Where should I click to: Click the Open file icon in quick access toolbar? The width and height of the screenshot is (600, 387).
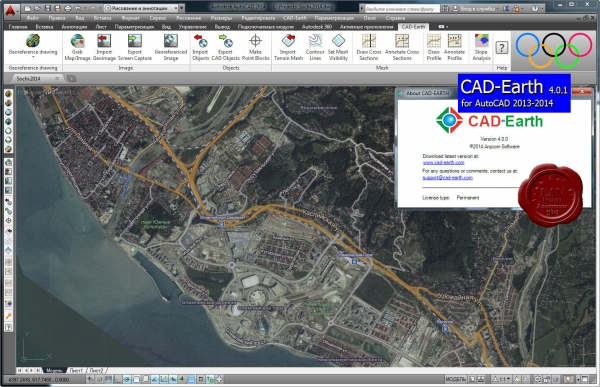[37, 8]
